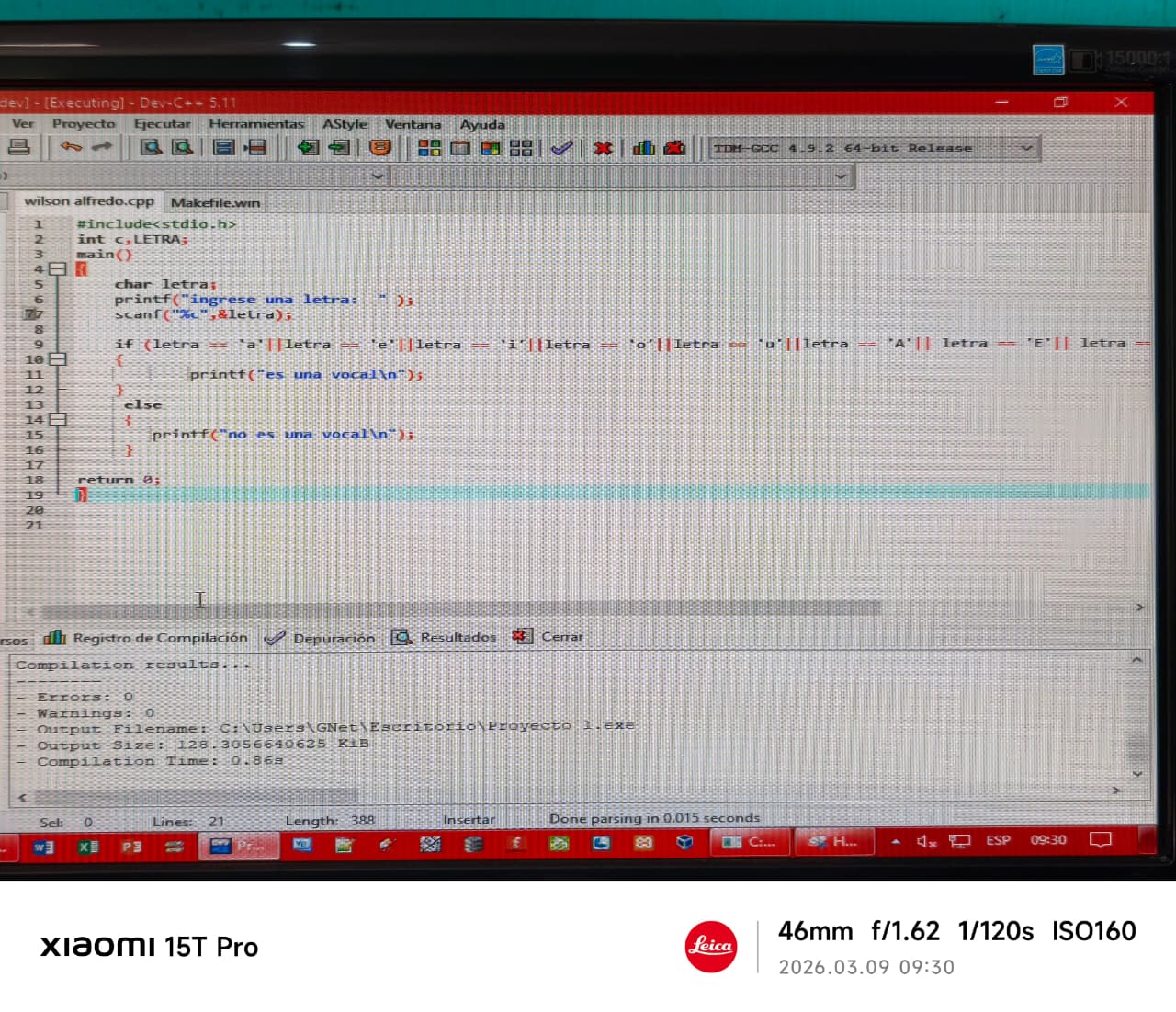Image resolution: width=1176 pixels, height=1012 pixels.
Task: Switch to the Makefile.win tab
Action: (x=215, y=202)
